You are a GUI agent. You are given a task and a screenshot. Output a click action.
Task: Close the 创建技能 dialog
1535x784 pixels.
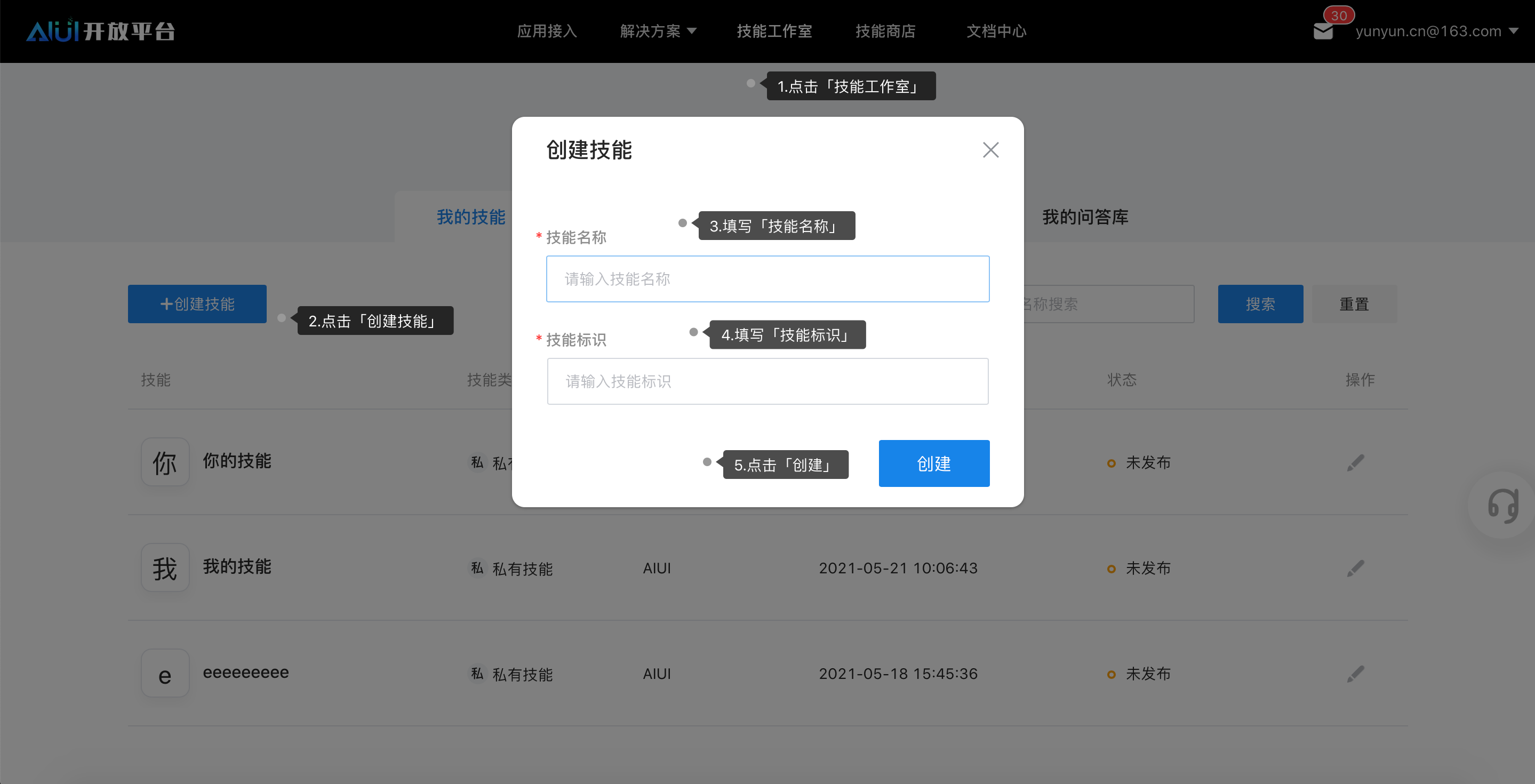[990, 149]
